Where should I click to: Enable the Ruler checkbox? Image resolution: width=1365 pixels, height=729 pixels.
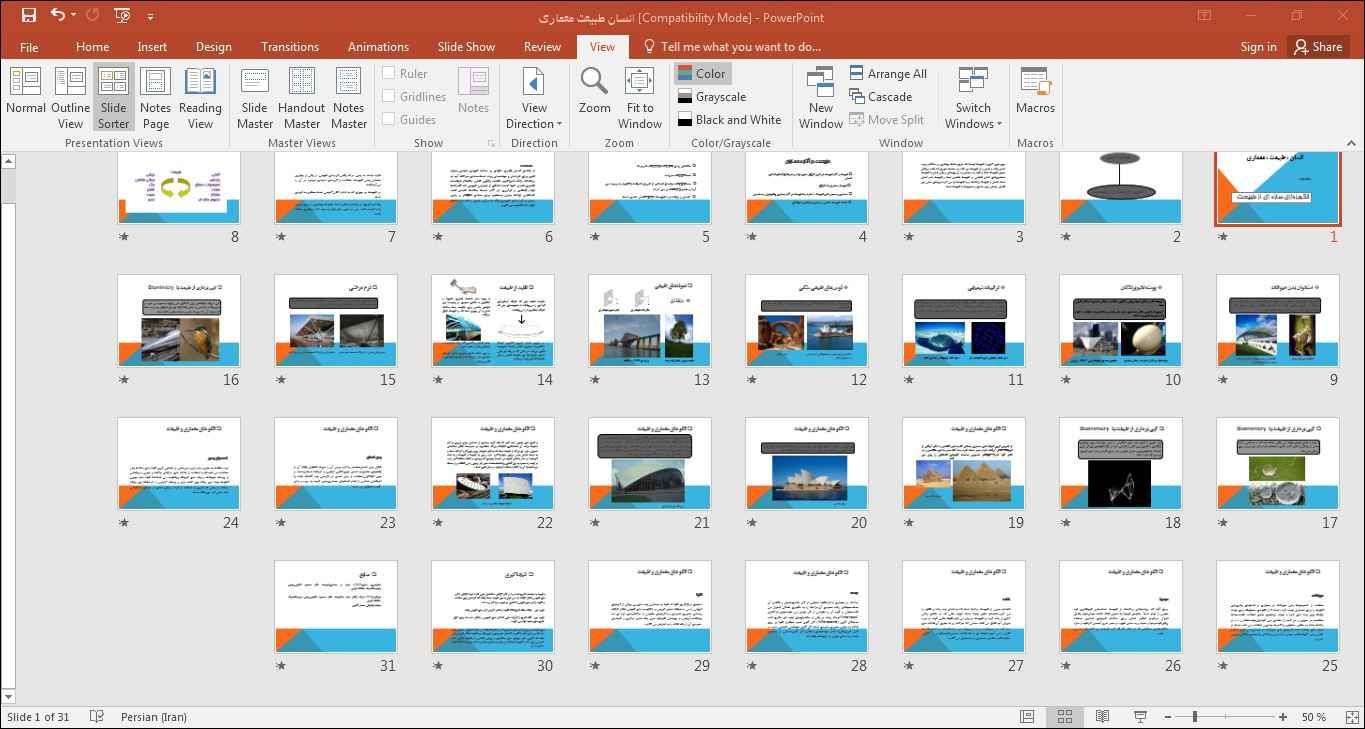[x=389, y=73]
